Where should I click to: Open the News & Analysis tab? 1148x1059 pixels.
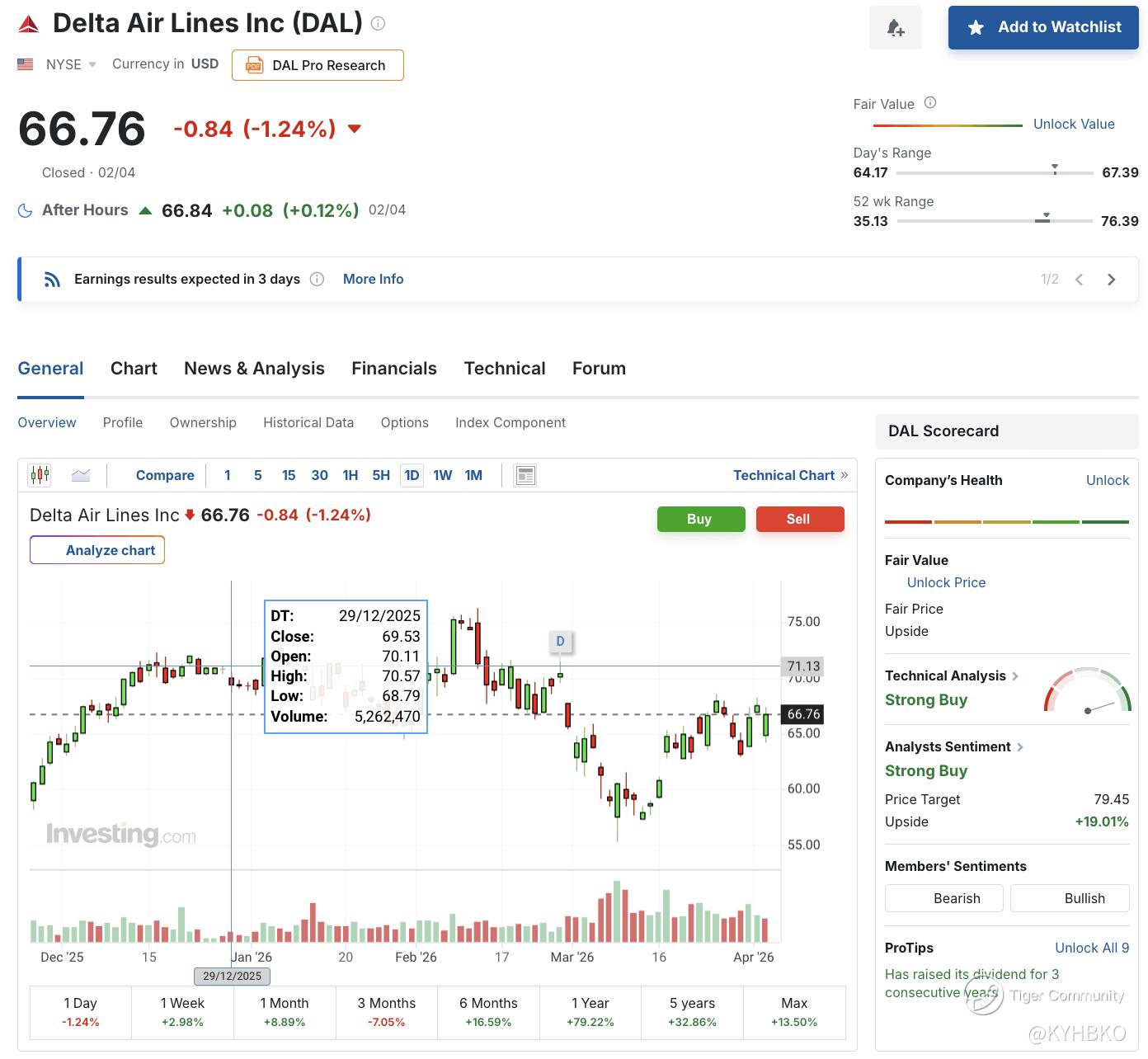(254, 369)
